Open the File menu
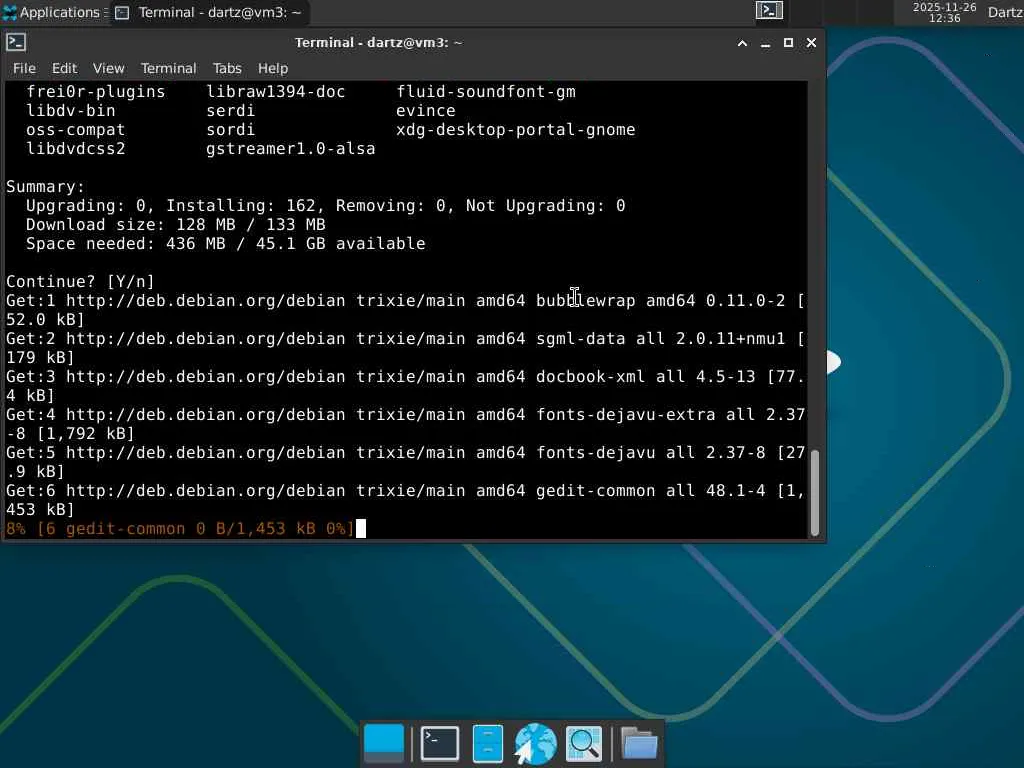The width and height of the screenshot is (1024, 768). (24, 68)
